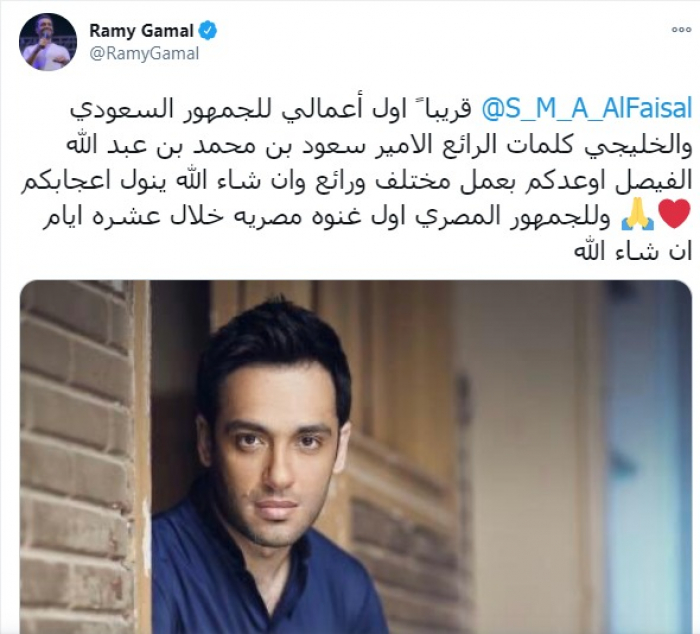Click the red heart emoji
700x634 pixels.
[674, 215]
